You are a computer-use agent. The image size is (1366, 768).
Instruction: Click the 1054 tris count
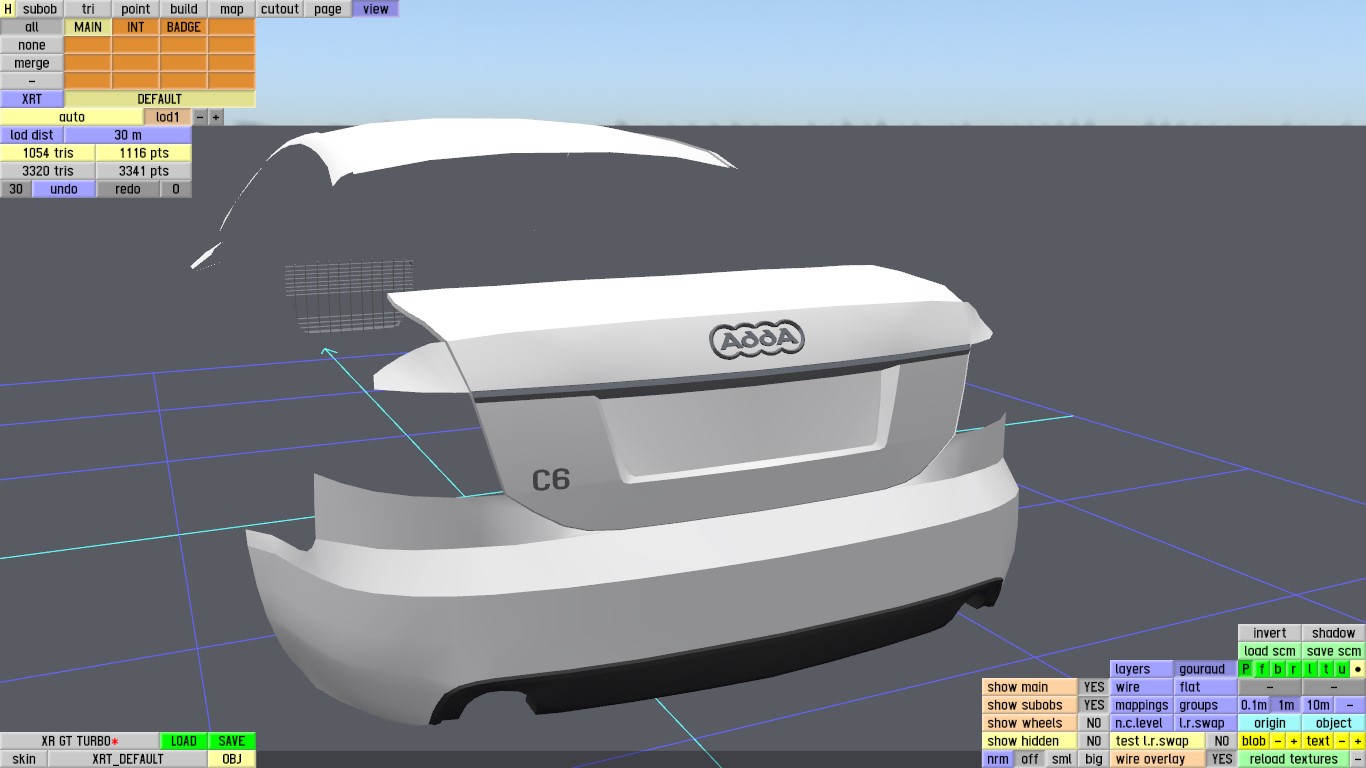pyautogui.click(x=48, y=153)
